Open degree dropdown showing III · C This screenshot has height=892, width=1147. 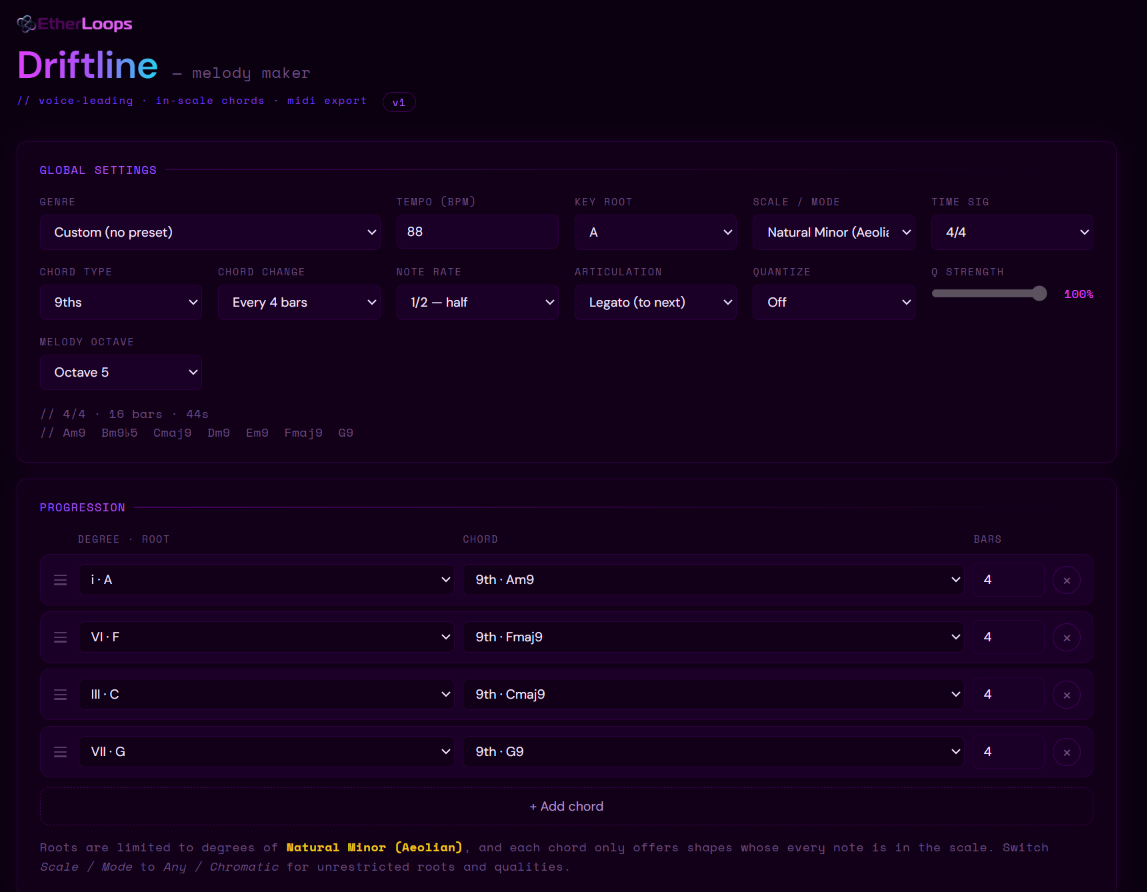(267, 694)
